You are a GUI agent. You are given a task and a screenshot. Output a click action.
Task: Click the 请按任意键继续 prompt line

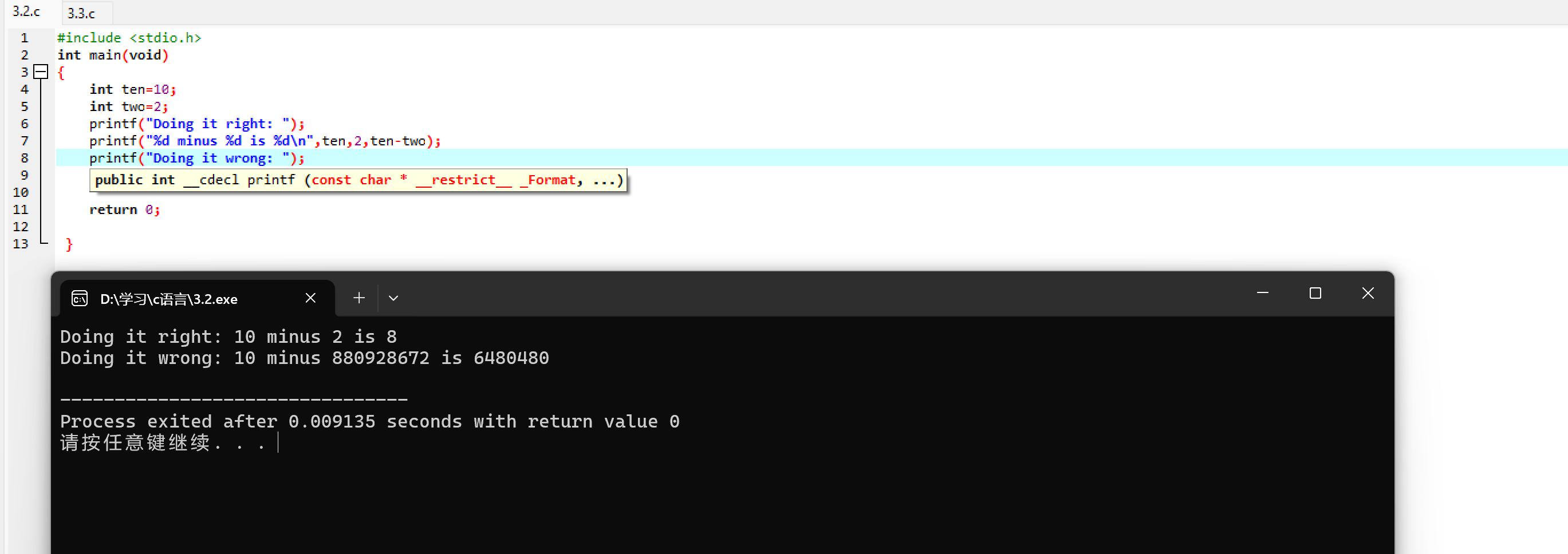coord(163,443)
